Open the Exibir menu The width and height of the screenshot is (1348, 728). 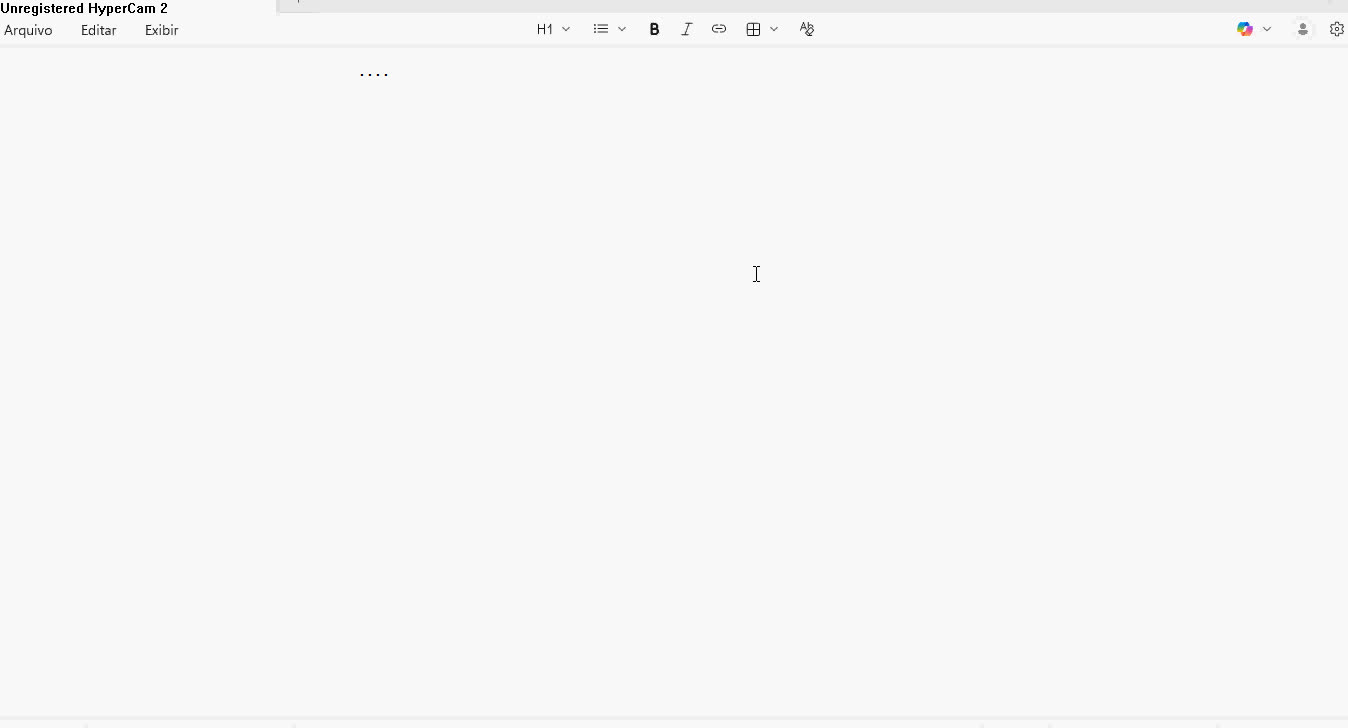pyautogui.click(x=161, y=30)
